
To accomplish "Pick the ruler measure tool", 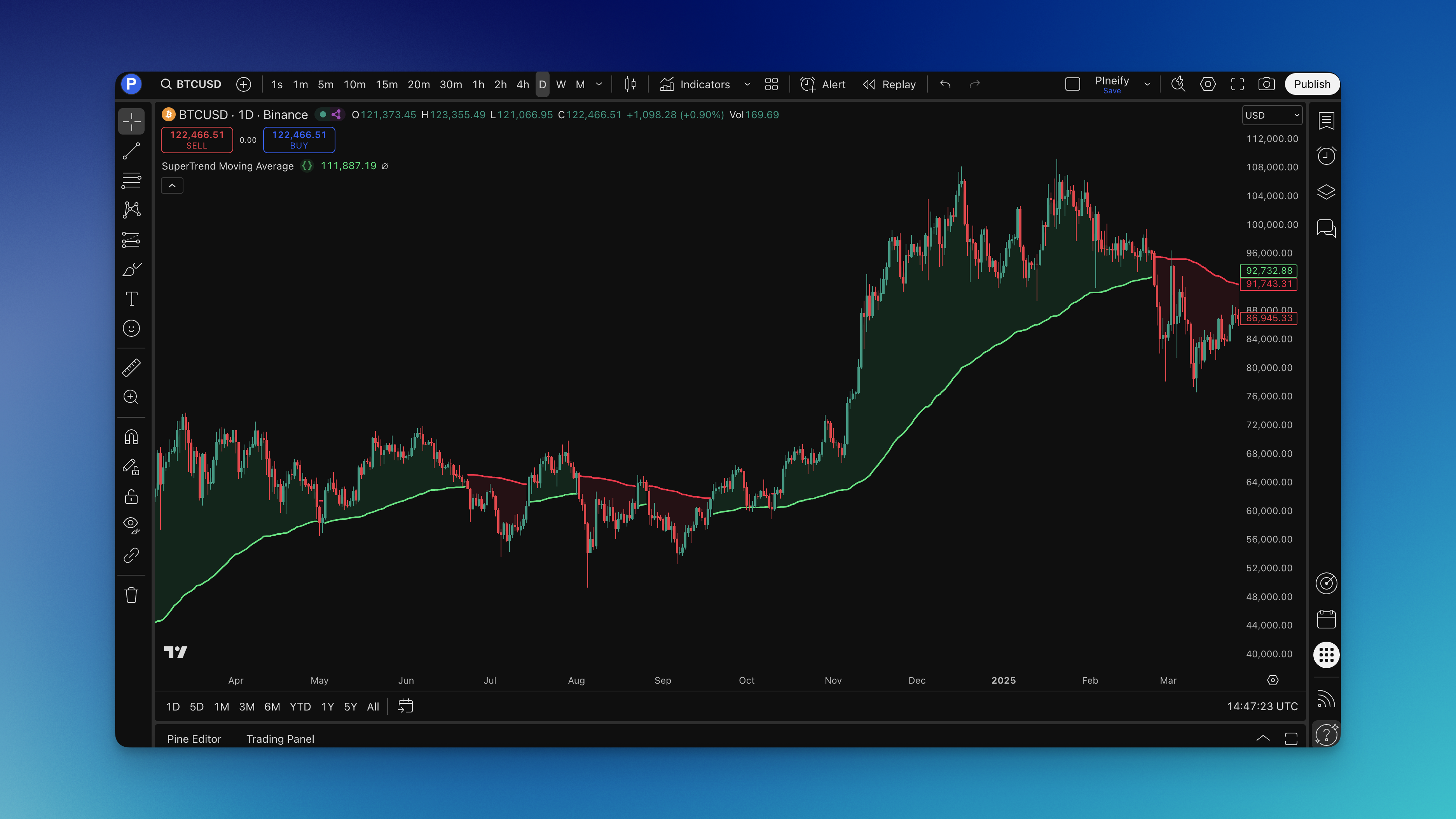I will (x=131, y=367).
